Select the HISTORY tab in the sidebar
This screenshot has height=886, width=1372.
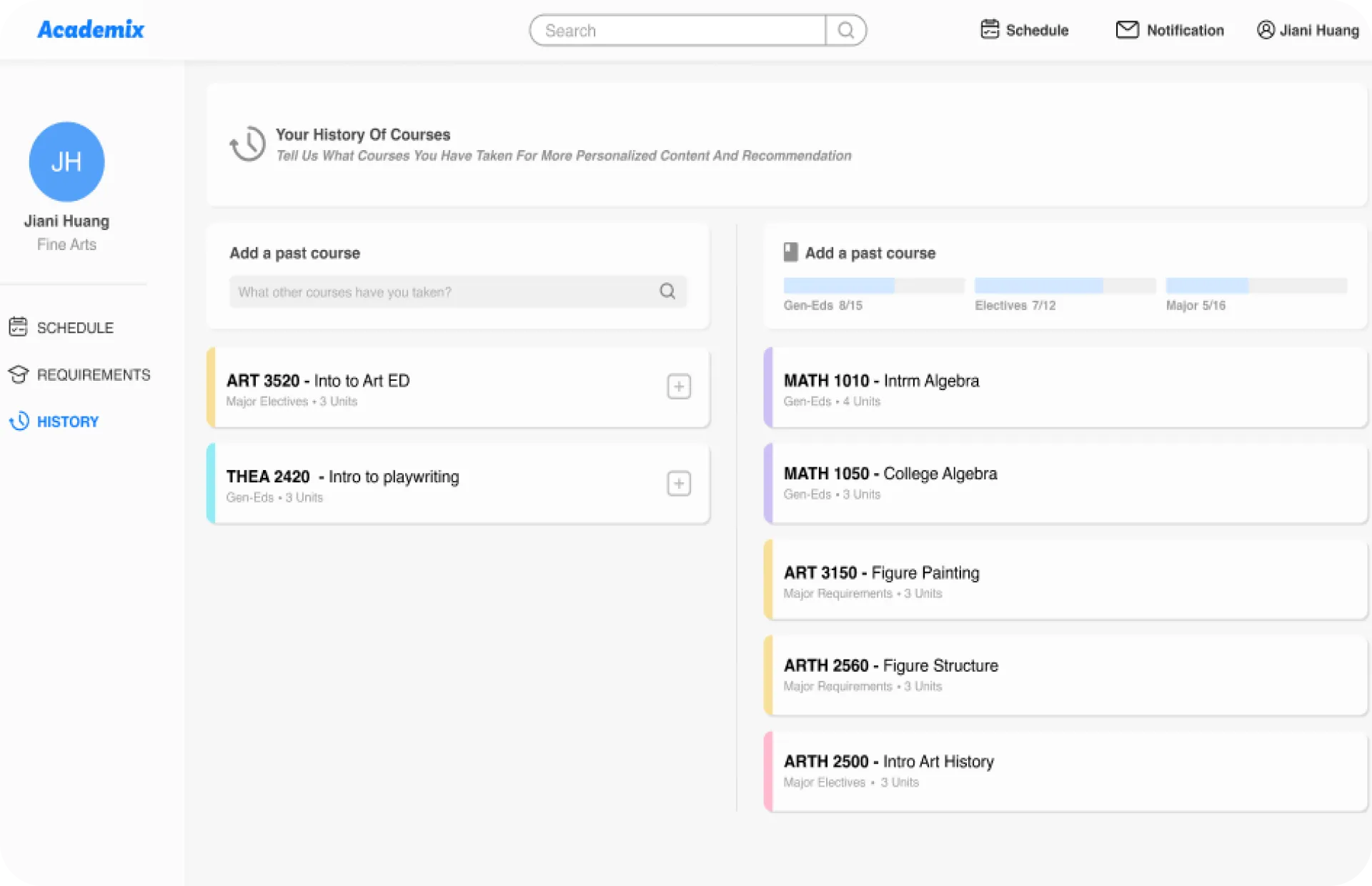pos(67,420)
